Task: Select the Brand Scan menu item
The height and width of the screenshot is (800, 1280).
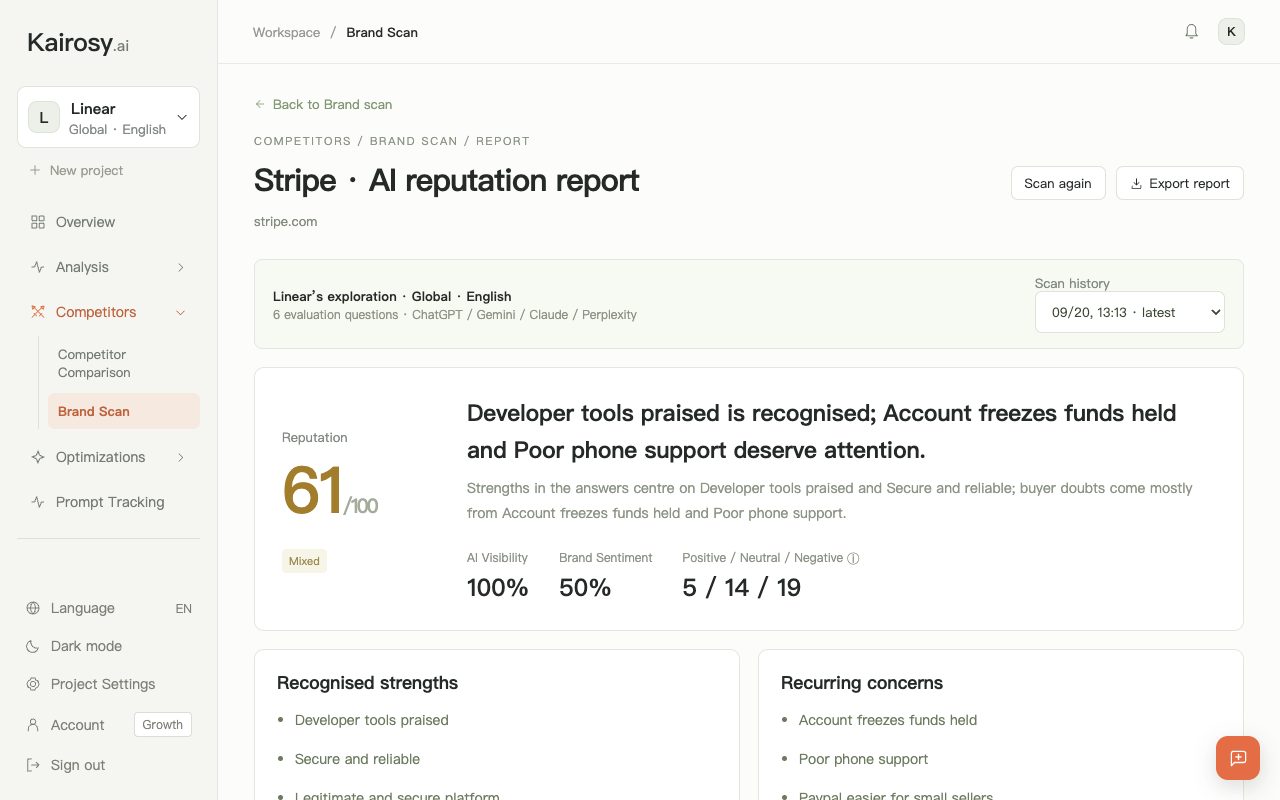Action: point(123,411)
